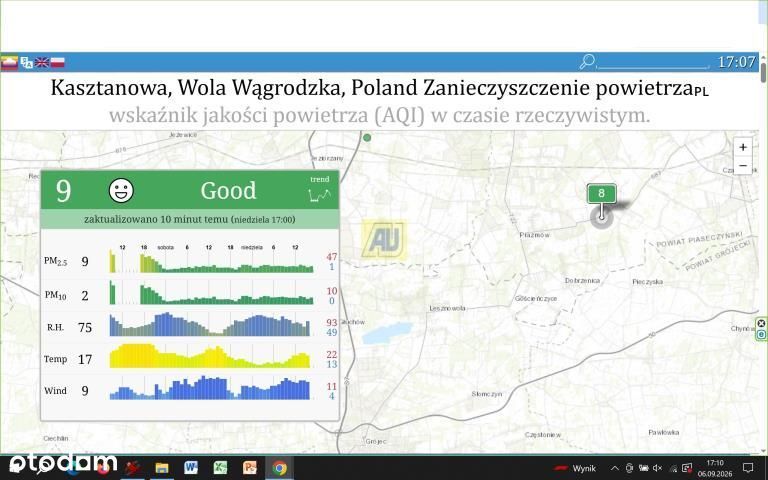Viewport: 768px width, 480px height.
Task: Click the wind maximum value 11
Action: [x=332, y=386]
